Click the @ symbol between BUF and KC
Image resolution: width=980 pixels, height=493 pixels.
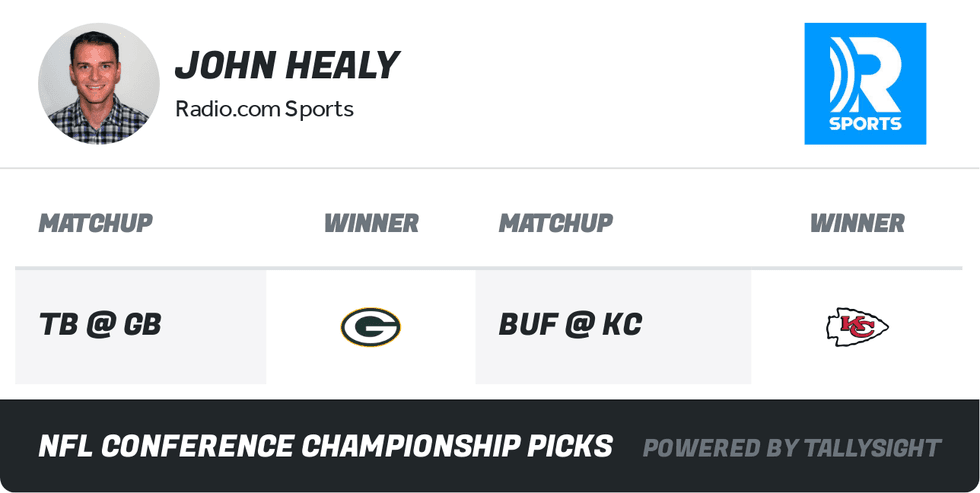580,325
